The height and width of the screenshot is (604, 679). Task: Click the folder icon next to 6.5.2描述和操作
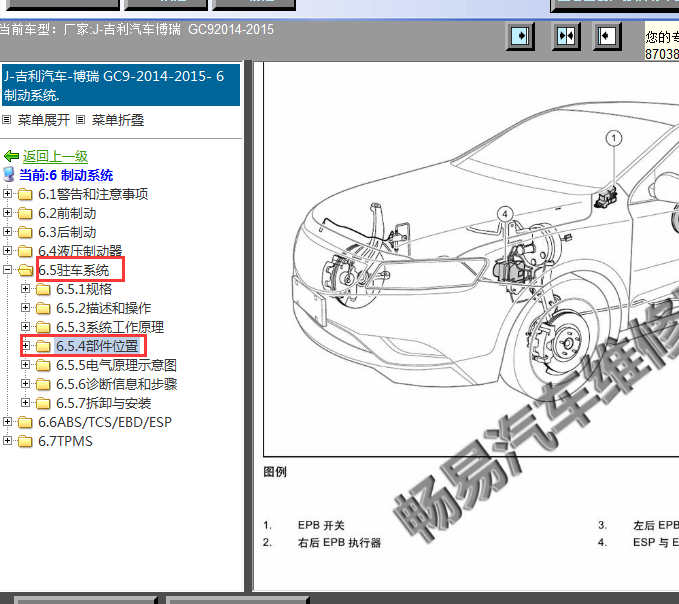(43, 308)
